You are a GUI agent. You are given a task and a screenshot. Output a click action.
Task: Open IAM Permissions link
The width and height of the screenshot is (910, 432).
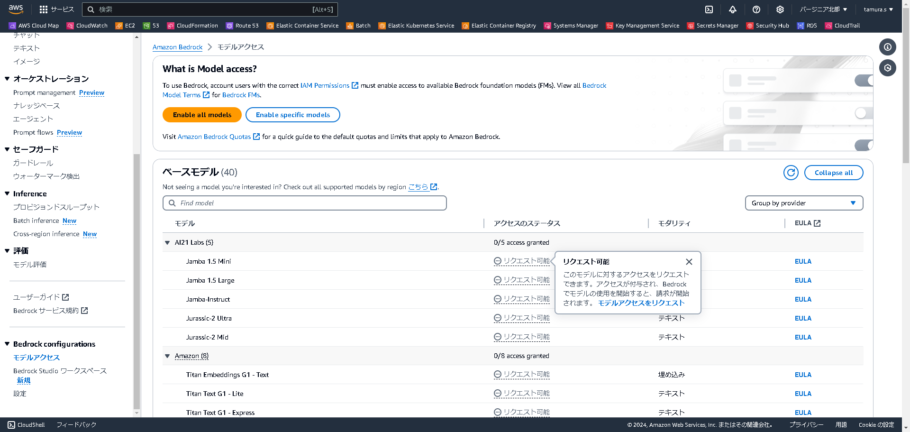pos(329,85)
